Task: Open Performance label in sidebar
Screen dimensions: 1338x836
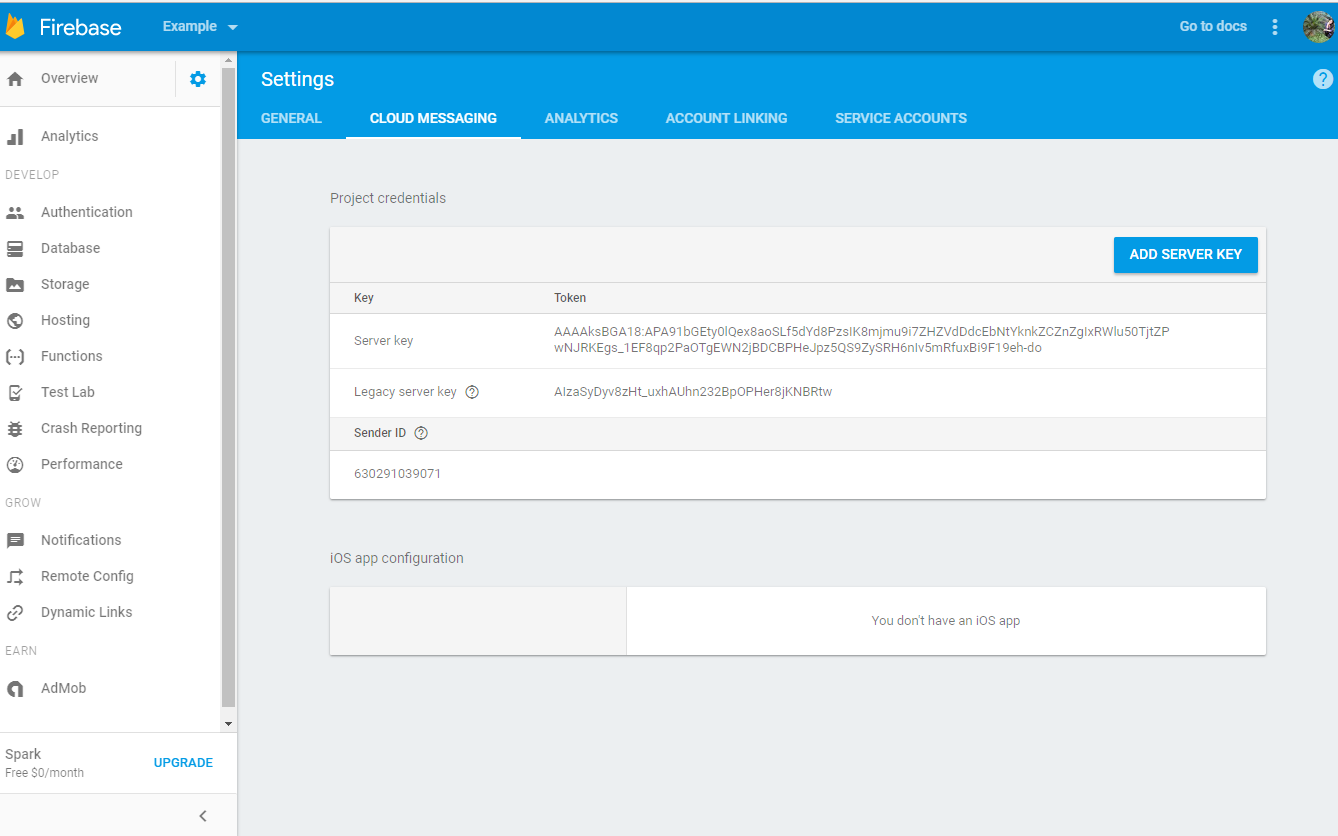Action: click(81, 464)
